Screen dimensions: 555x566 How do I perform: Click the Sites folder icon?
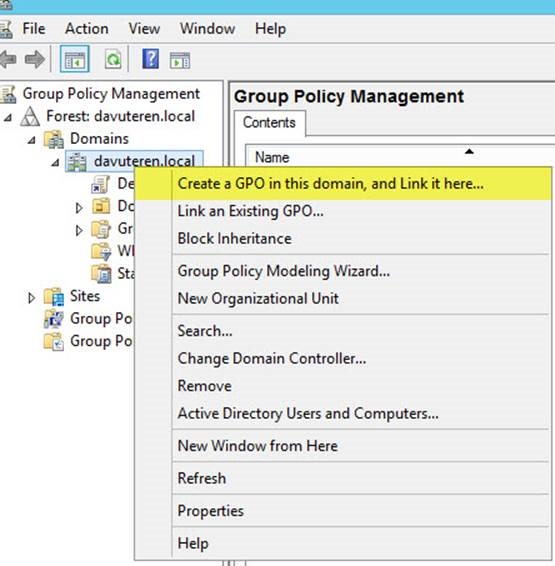pyautogui.click(x=53, y=297)
